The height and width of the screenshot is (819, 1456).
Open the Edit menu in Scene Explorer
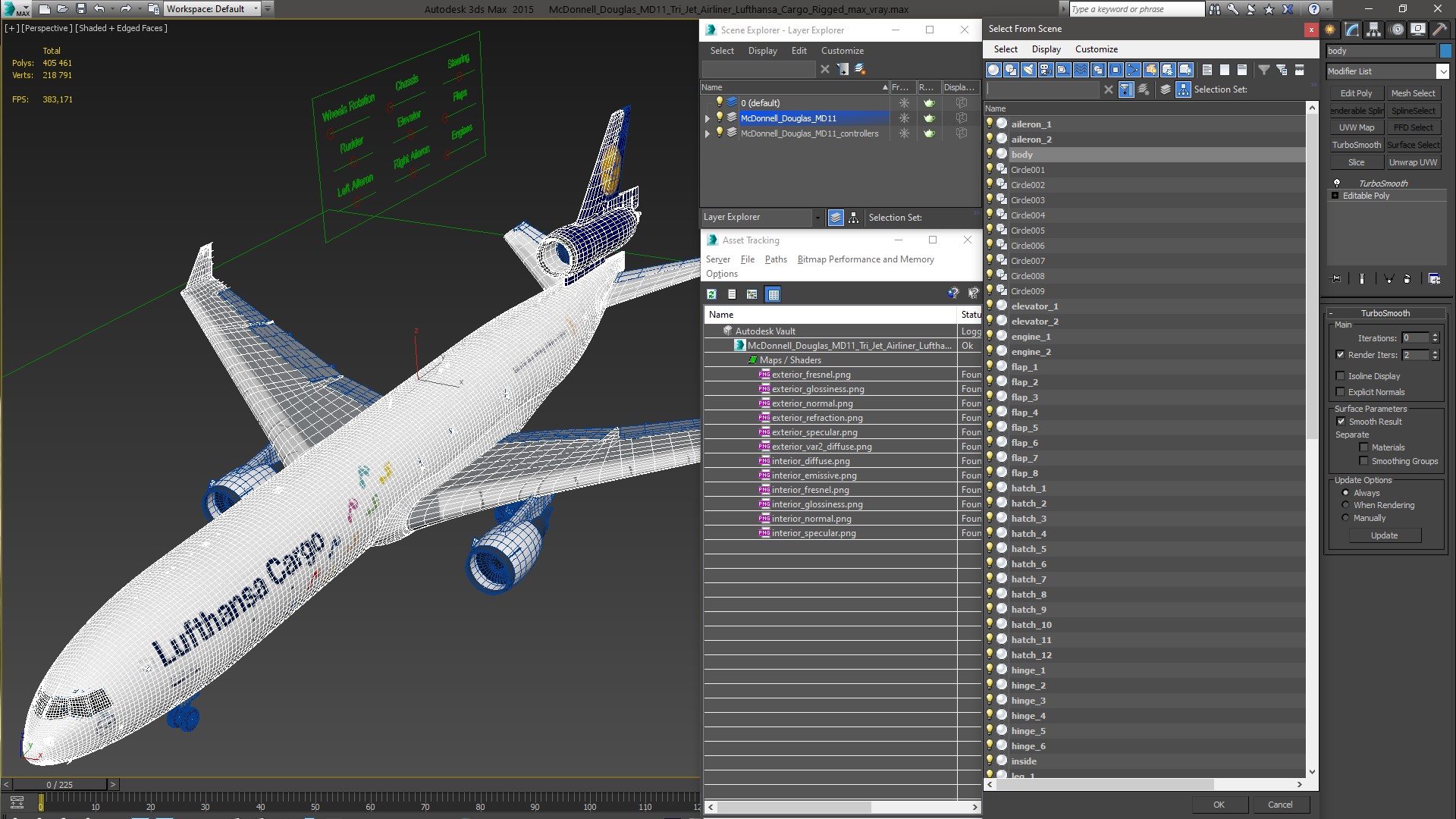pos(799,51)
